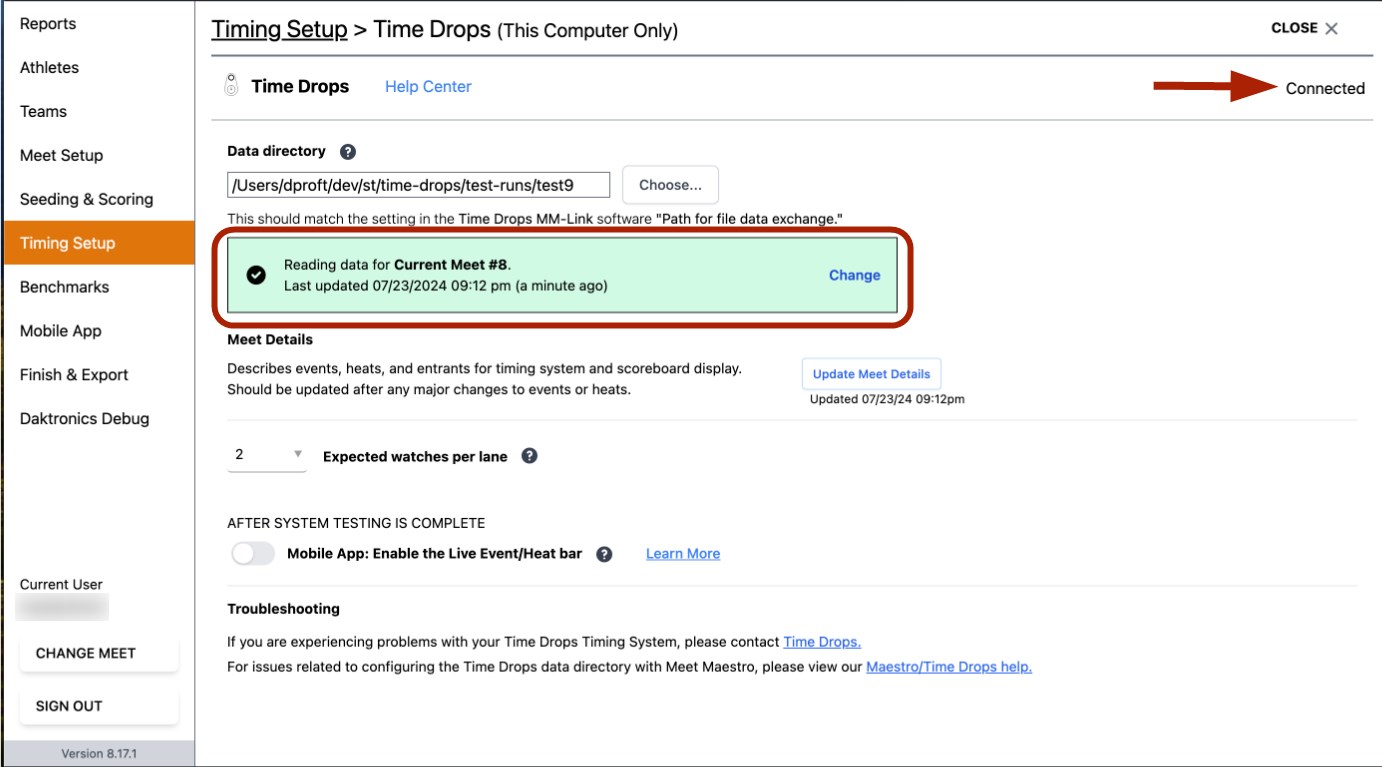This screenshot has height=767, width=1382.
Task: Click the CHANGE MEET button
Action: 99,653
